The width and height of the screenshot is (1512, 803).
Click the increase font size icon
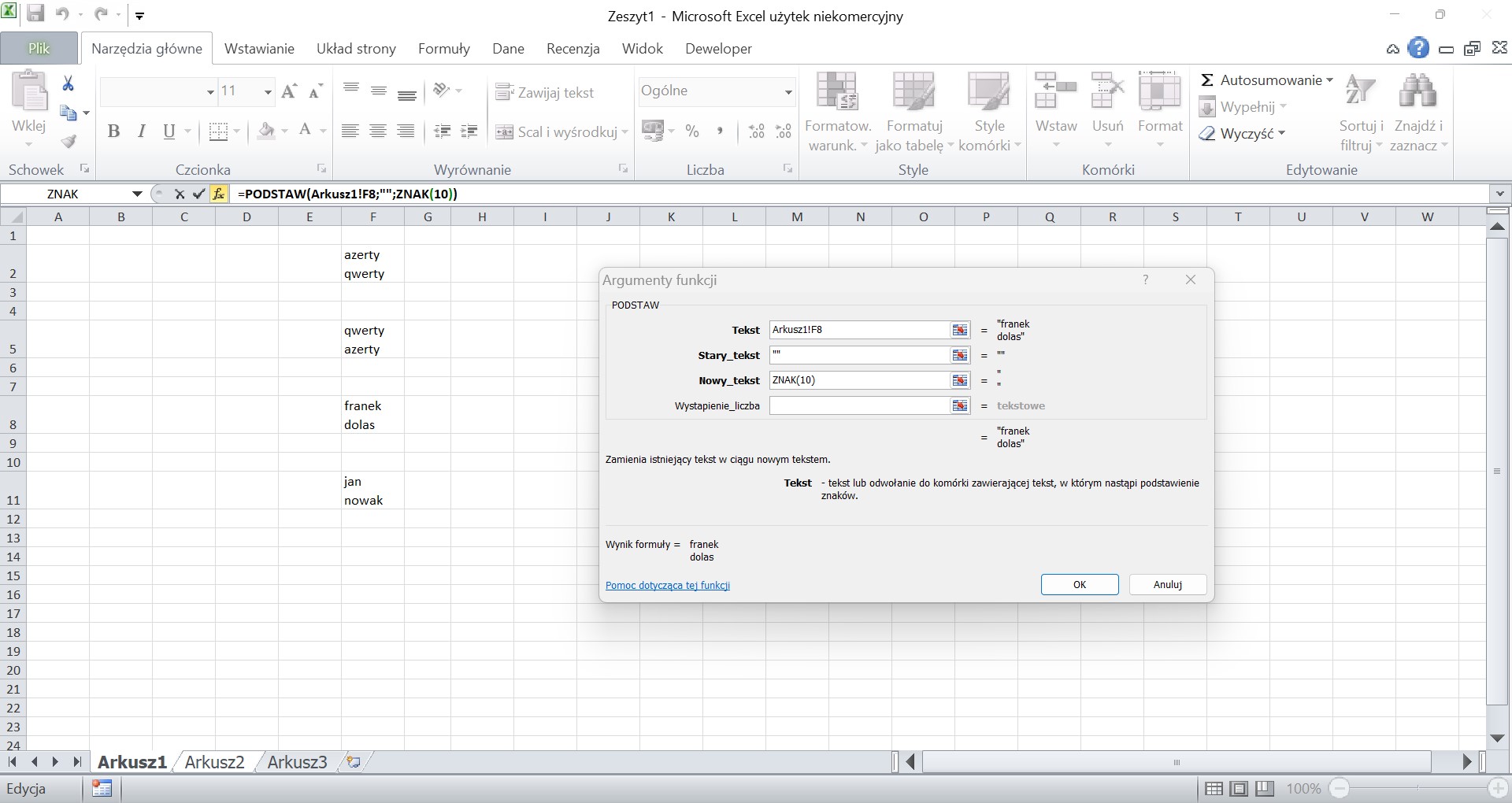click(289, 91)
